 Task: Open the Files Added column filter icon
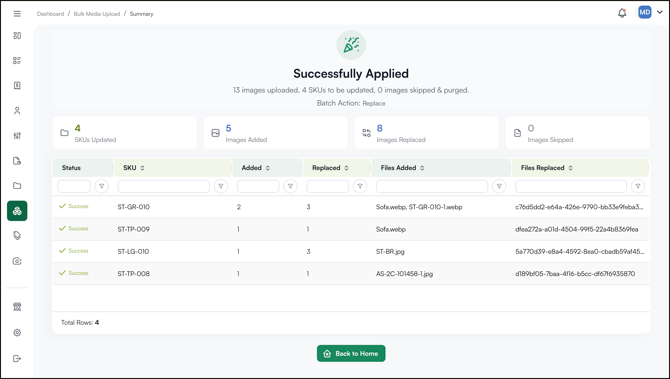499,186
